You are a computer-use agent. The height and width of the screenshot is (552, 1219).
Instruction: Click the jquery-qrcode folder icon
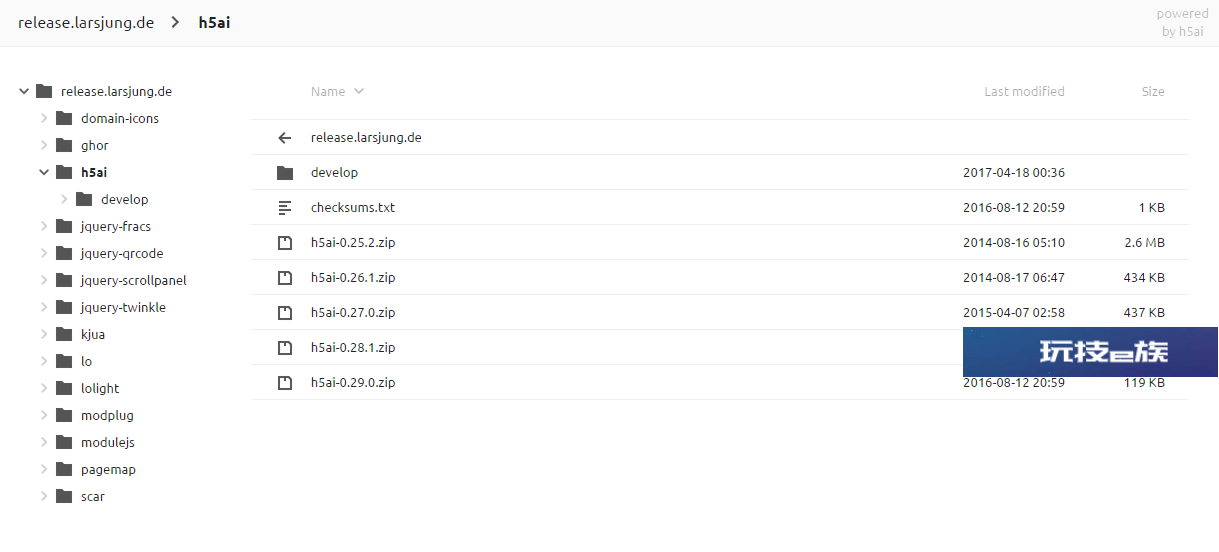64,253
